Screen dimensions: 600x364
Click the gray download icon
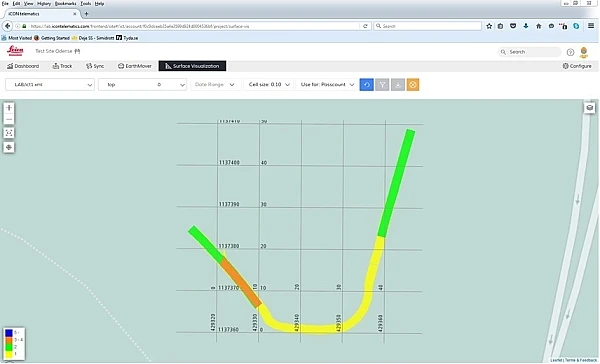click(x=398, y=85)
